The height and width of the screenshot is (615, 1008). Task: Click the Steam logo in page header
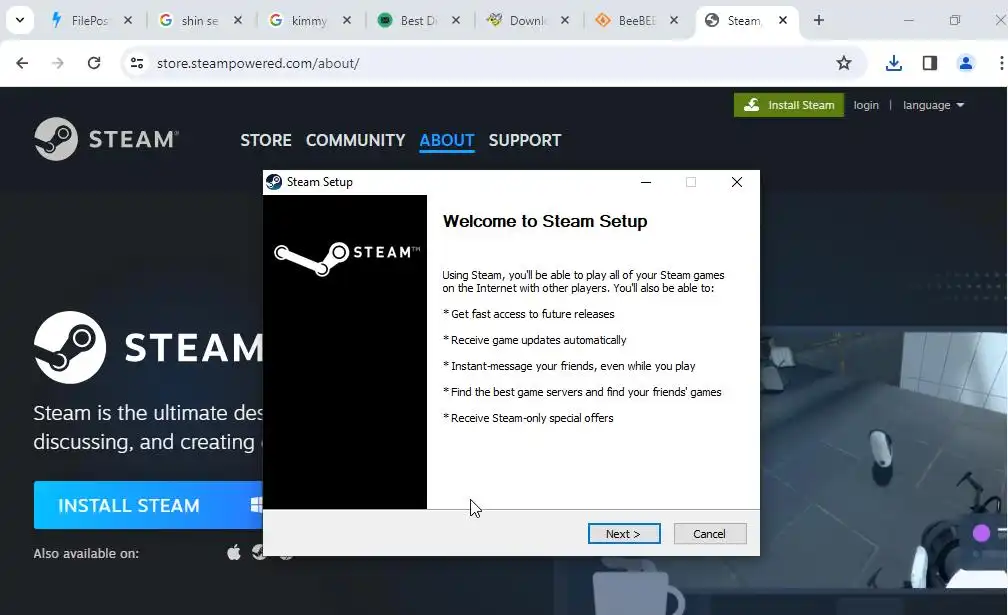pos(107,139)
